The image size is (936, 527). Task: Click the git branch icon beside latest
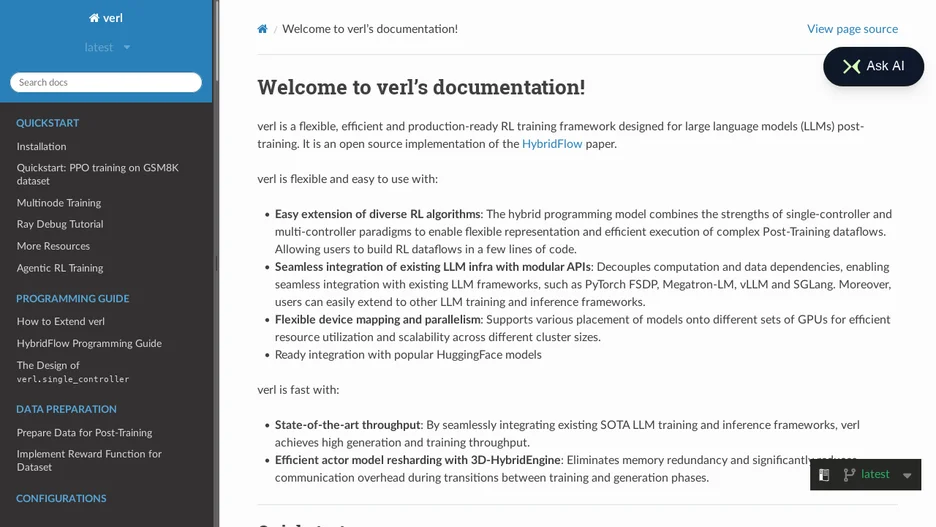[x=849, y=474]
